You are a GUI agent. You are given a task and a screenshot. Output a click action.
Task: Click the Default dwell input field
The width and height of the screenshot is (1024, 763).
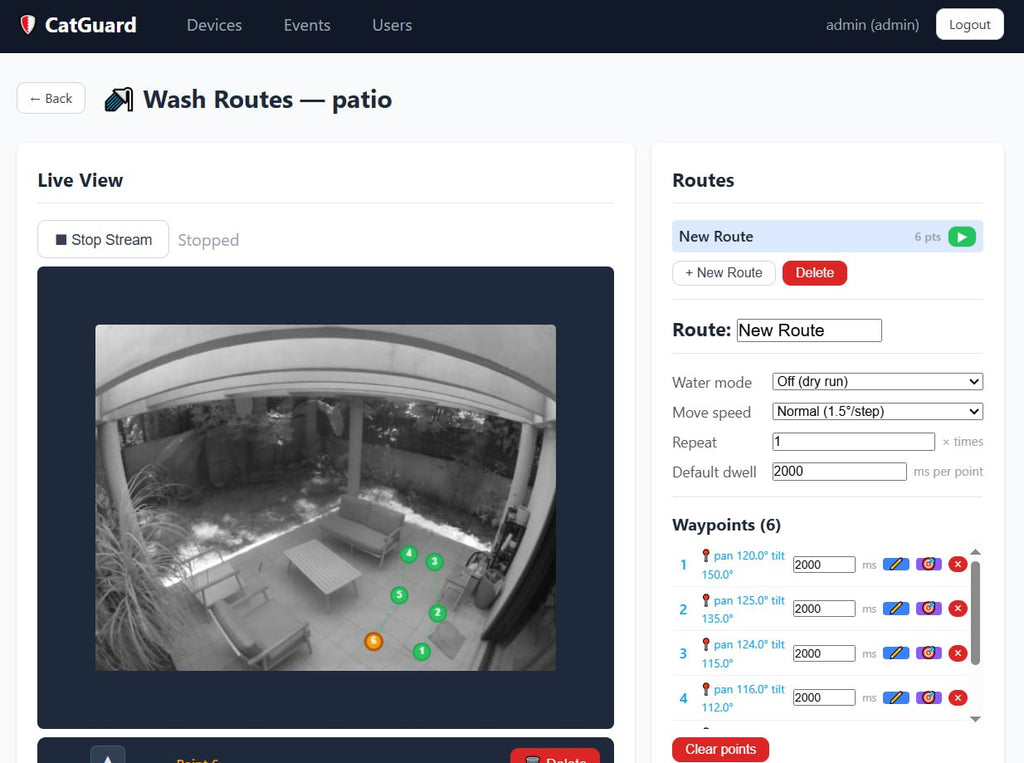[839, 472]
